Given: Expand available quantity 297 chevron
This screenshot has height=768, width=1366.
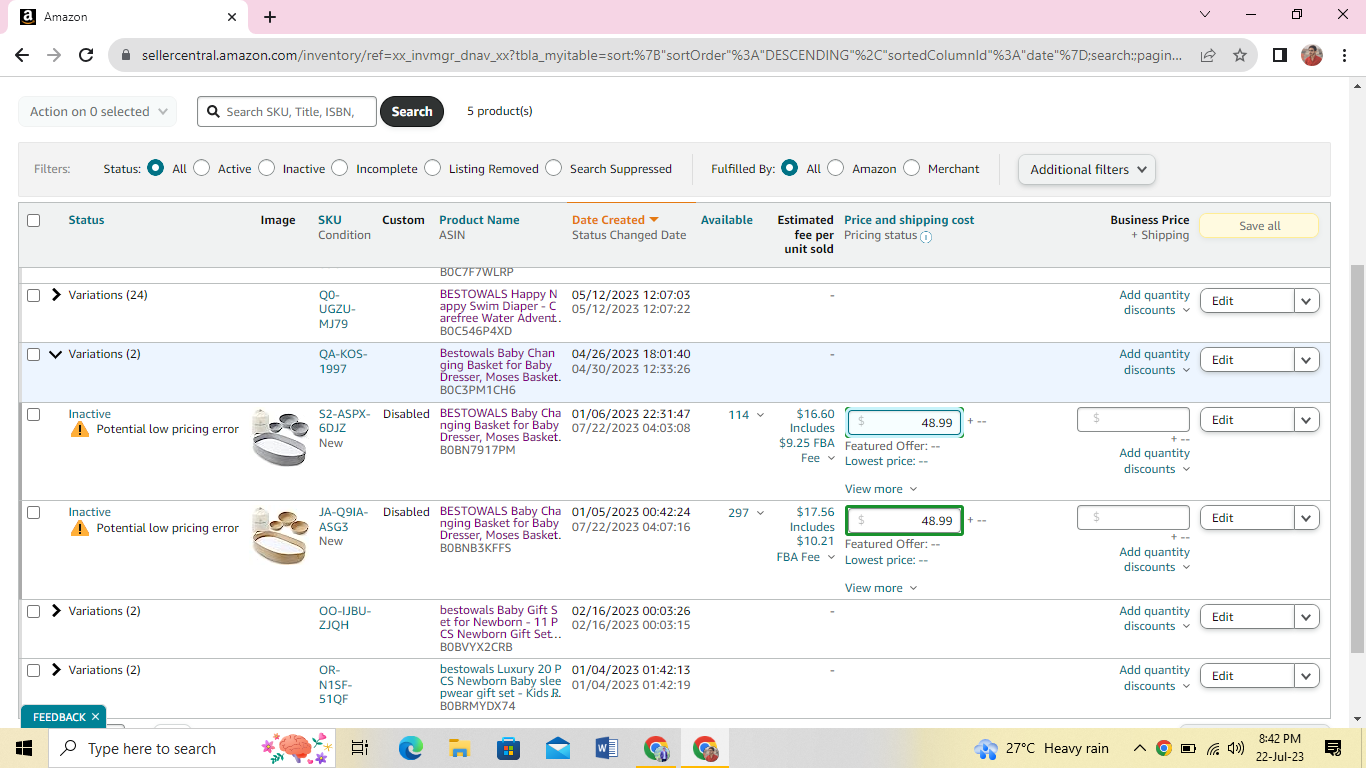Looking at the screenshot, I should click(x=760, y=513).
